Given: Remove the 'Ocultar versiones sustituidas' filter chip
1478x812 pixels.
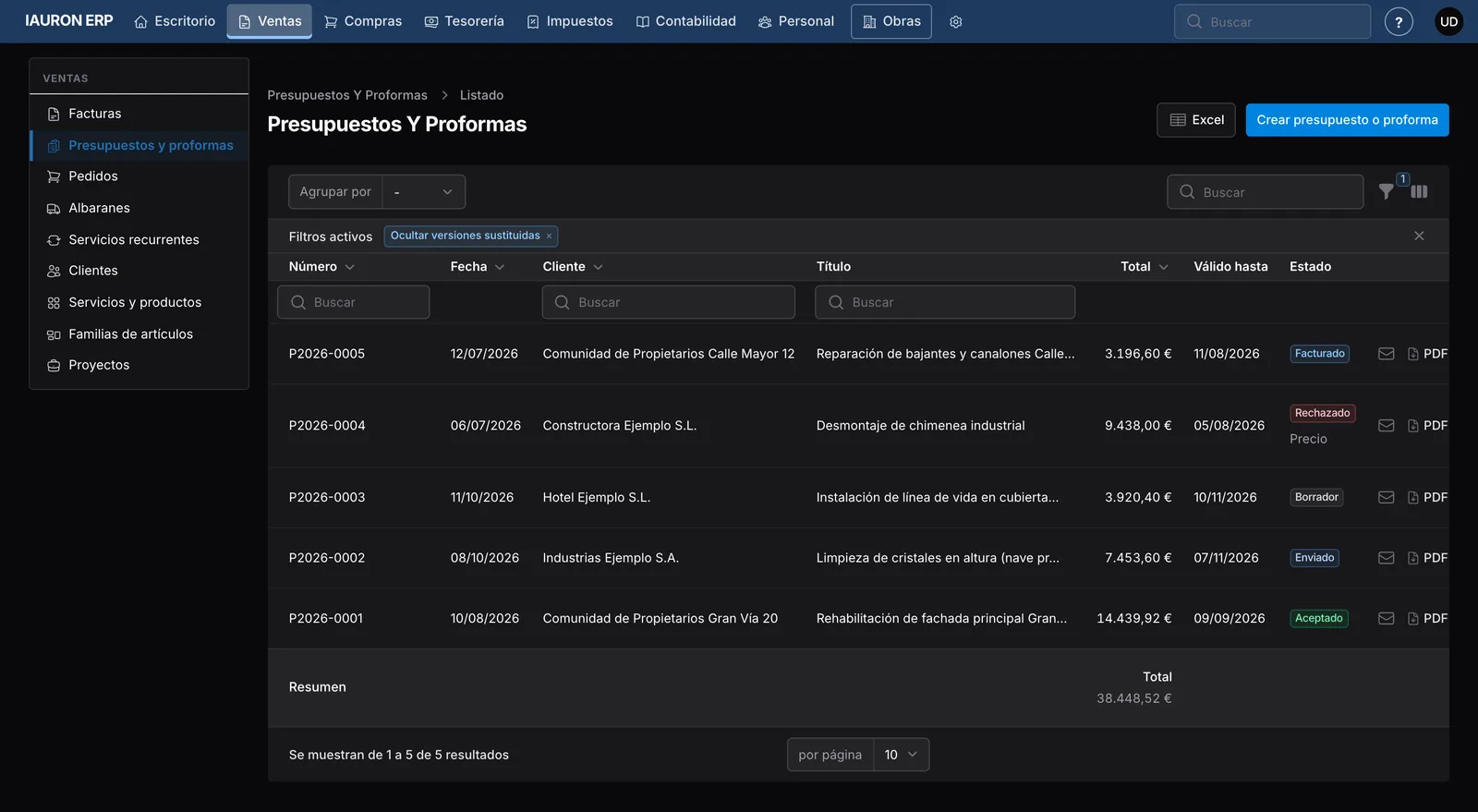Looking at the screenshot, I should point(549,236).
